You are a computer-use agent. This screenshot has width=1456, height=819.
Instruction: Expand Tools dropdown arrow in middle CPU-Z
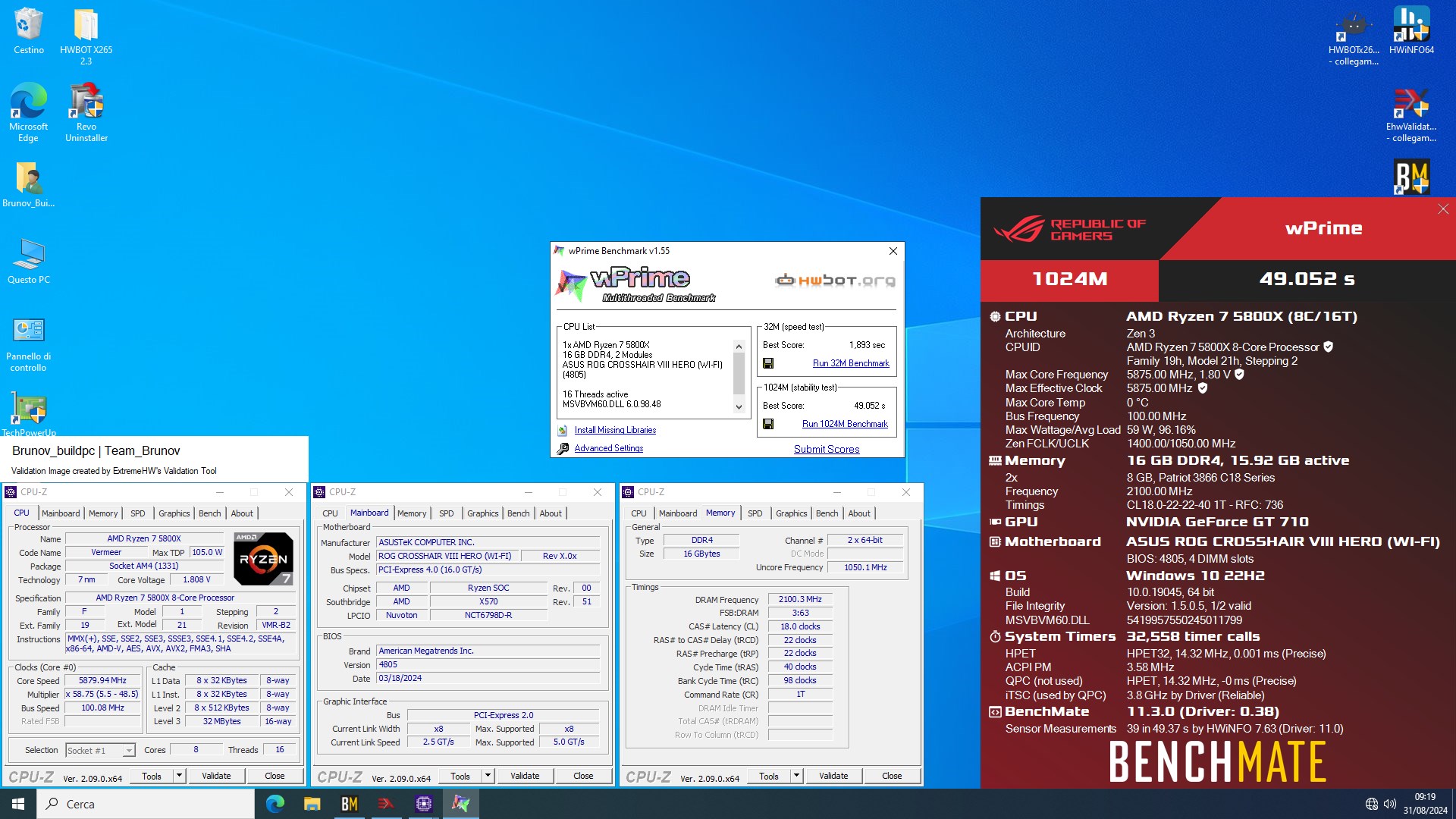pos(488,776)
